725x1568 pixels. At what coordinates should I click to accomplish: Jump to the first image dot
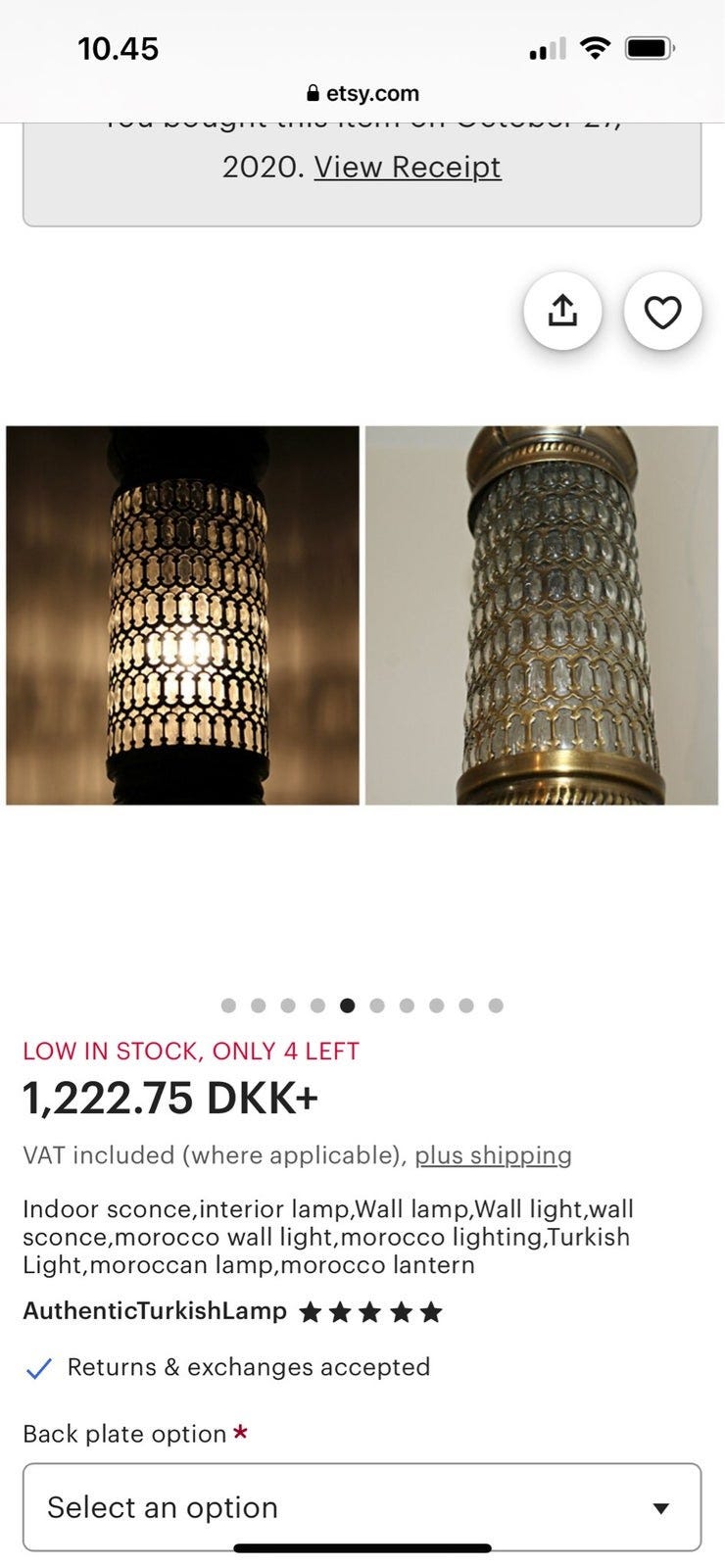(x=228, y=1005)
